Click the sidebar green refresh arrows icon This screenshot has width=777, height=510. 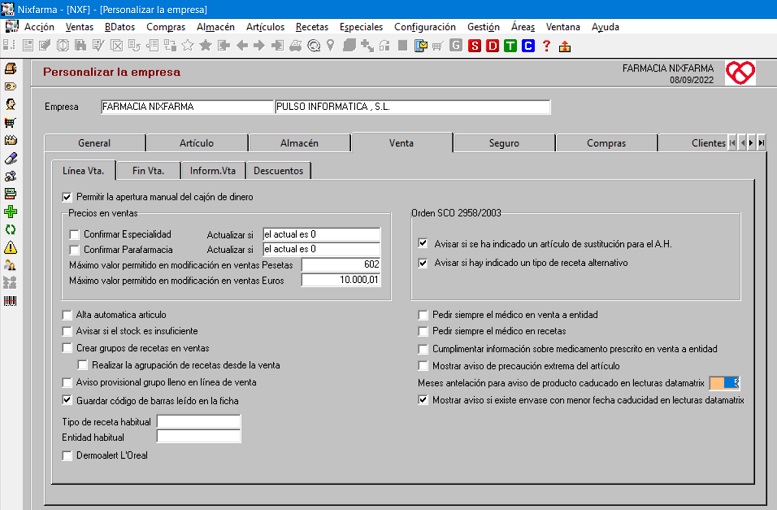point(10,229)
